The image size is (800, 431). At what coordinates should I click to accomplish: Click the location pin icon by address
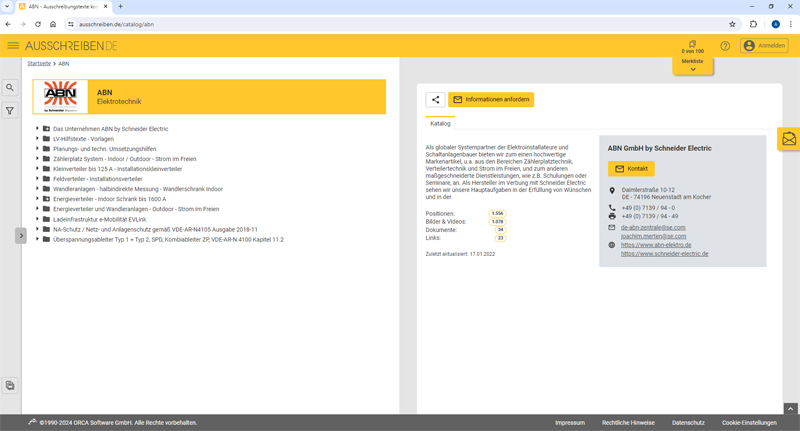[x=612, y=190]
